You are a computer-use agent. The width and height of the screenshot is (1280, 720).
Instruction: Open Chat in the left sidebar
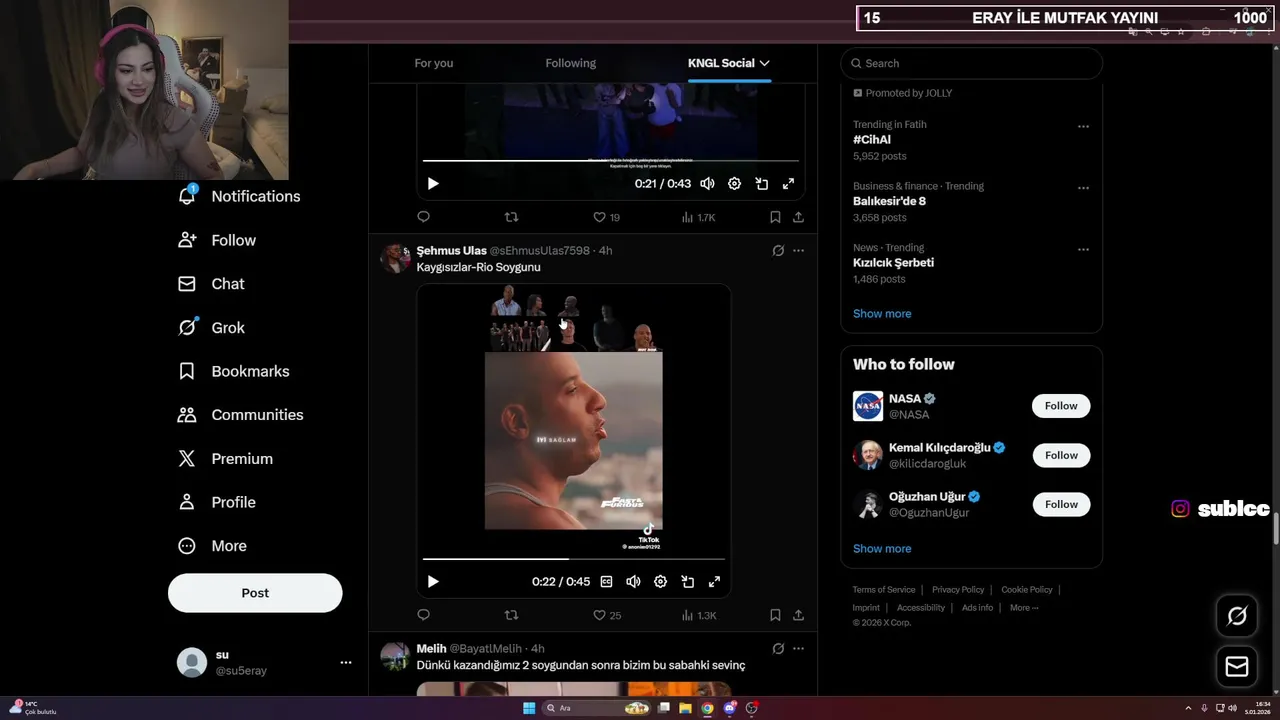coord(211,284)
